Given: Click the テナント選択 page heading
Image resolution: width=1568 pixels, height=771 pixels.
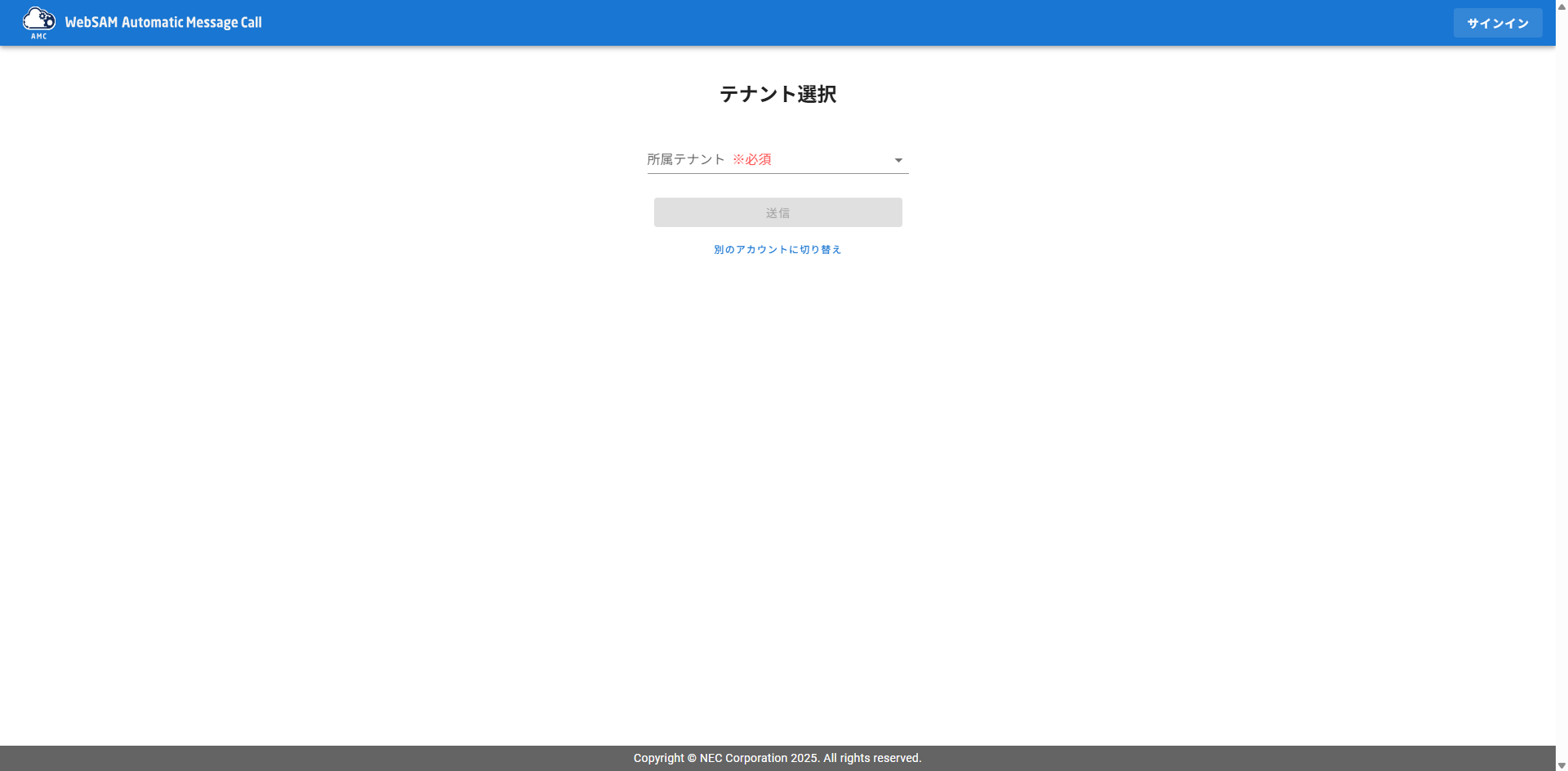Looking at the screenshot, I should coord(777,94).
